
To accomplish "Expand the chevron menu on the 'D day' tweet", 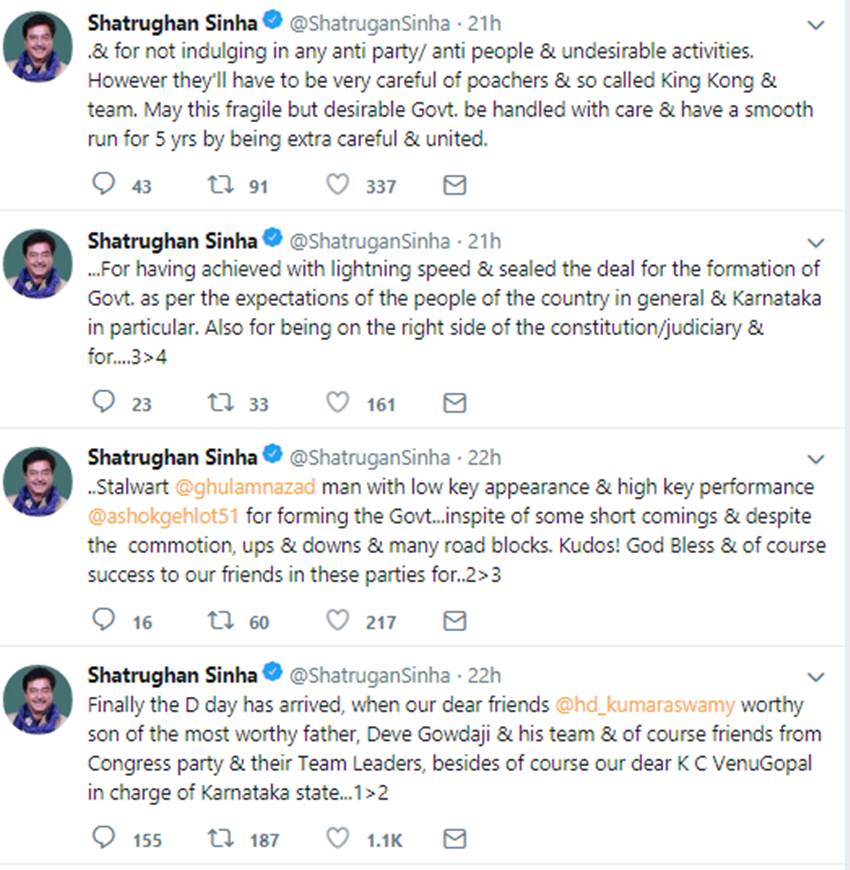I will point(817,677).
